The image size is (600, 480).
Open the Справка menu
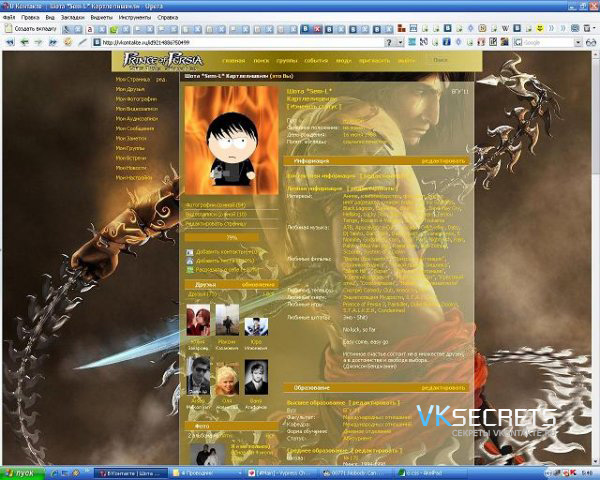(168, 18)
